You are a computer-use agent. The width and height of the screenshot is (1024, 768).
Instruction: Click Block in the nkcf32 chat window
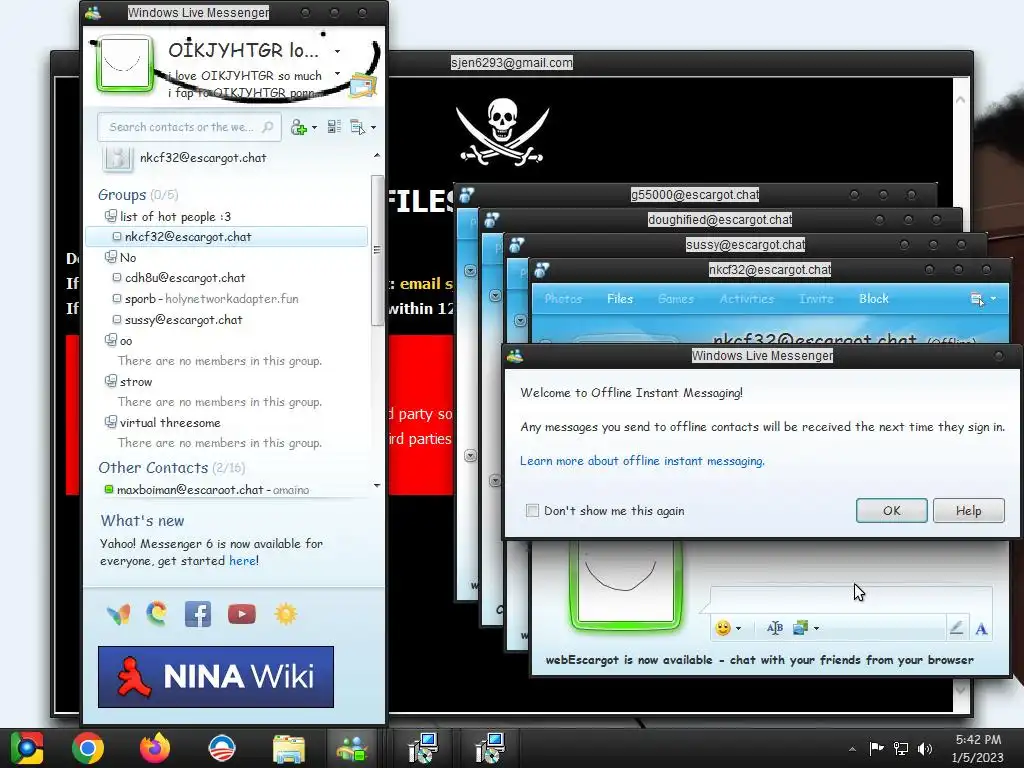(x=874, y=298)
